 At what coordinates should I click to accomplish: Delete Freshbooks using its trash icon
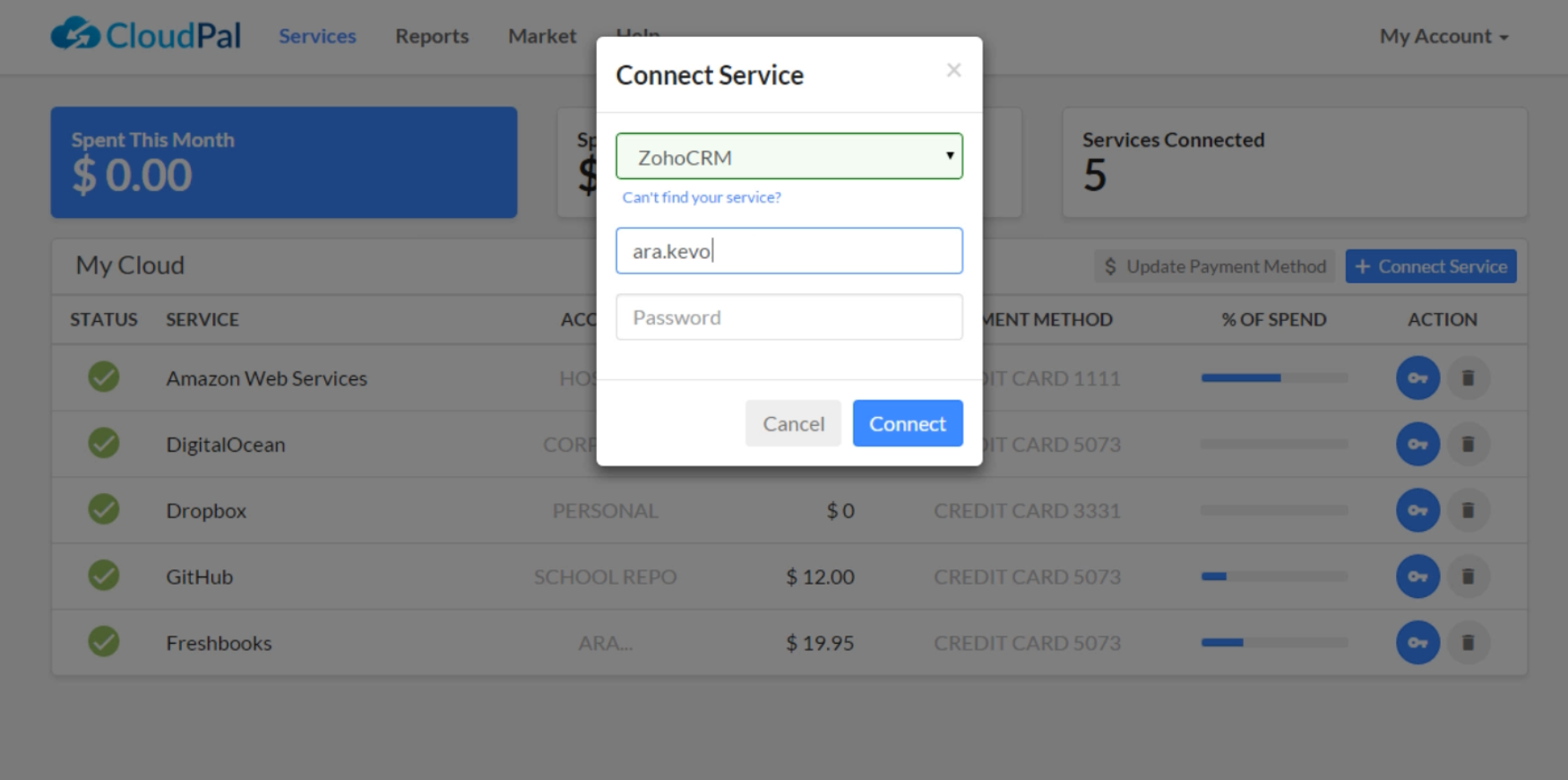coord(1468,642)
